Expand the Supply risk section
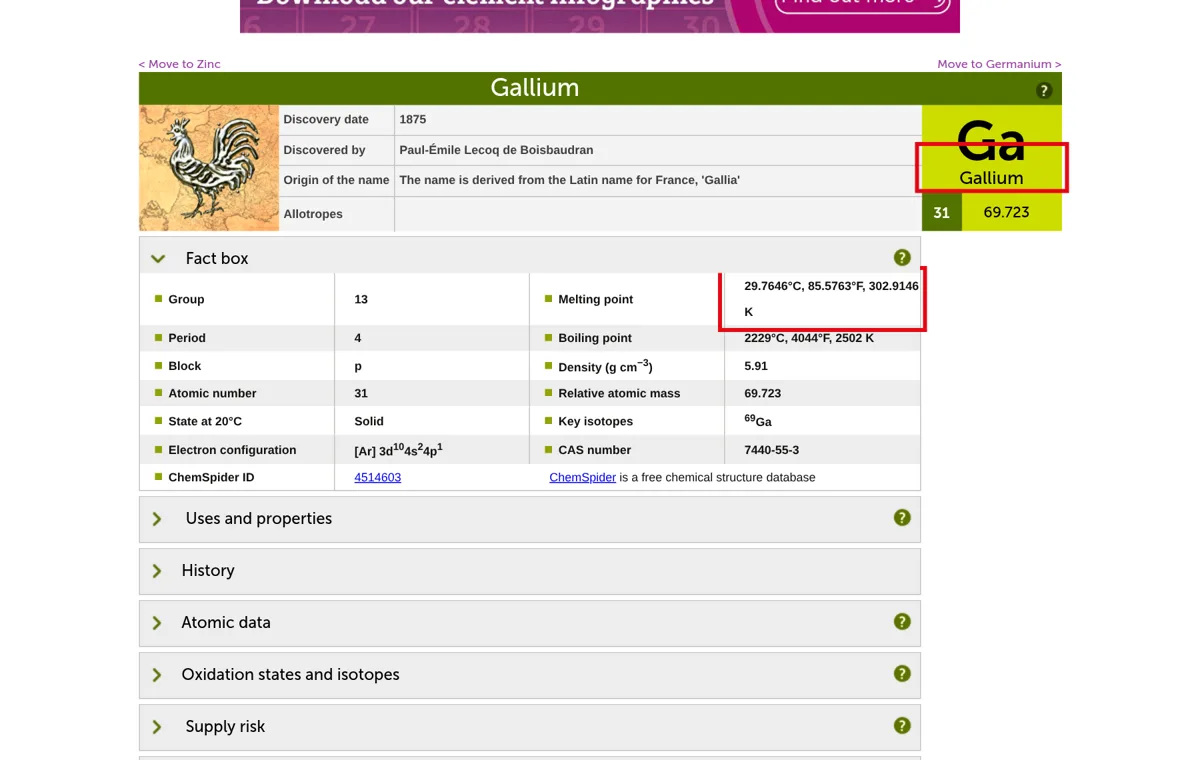 click(x=157, y=727)
